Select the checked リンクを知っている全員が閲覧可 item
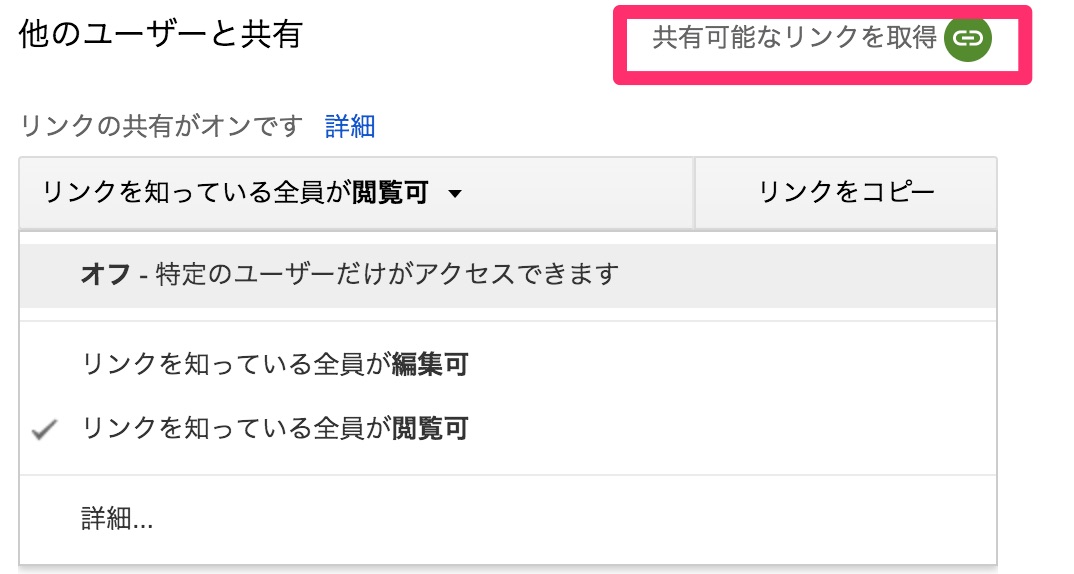This screenshot has width=1074, height=574. (x=275, y=430)
